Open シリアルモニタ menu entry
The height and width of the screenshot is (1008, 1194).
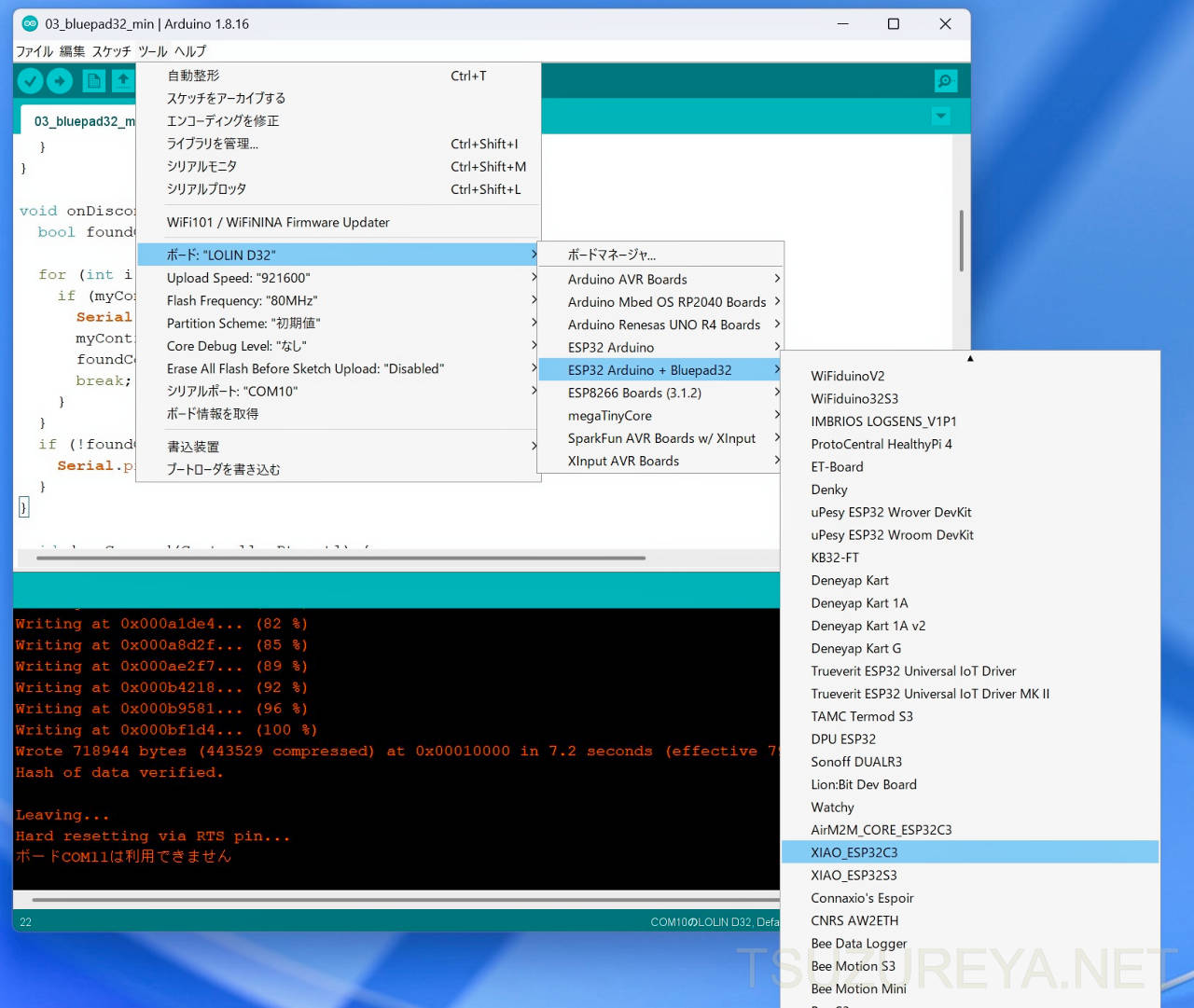coord(339,166)
